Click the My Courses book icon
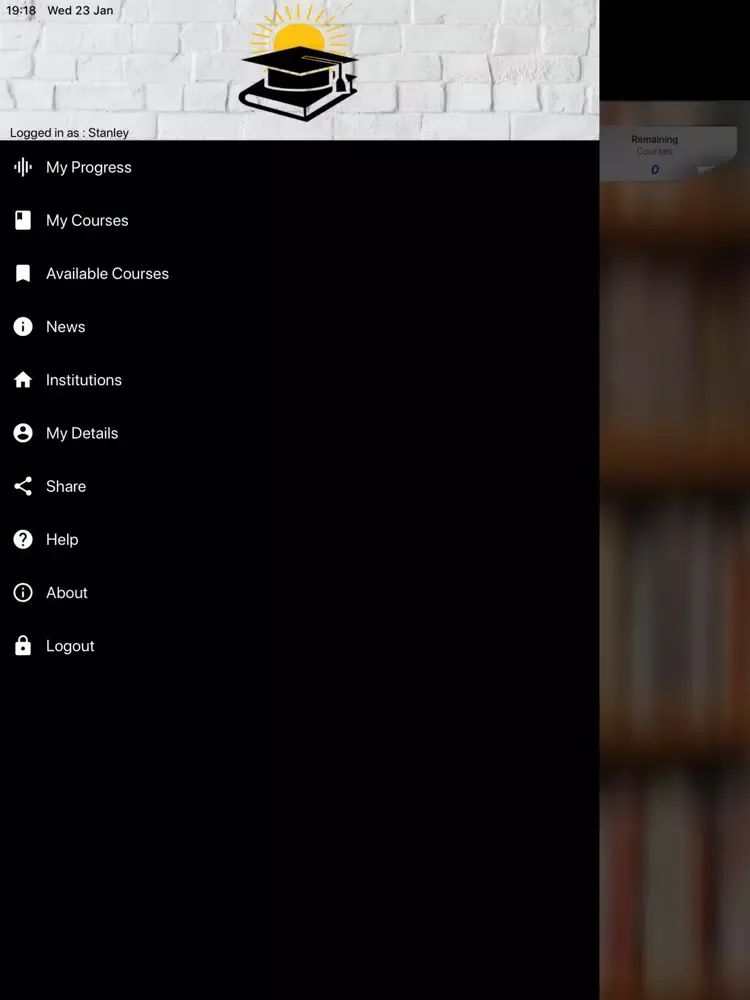 pyautogui.click(x=23, y=220)
